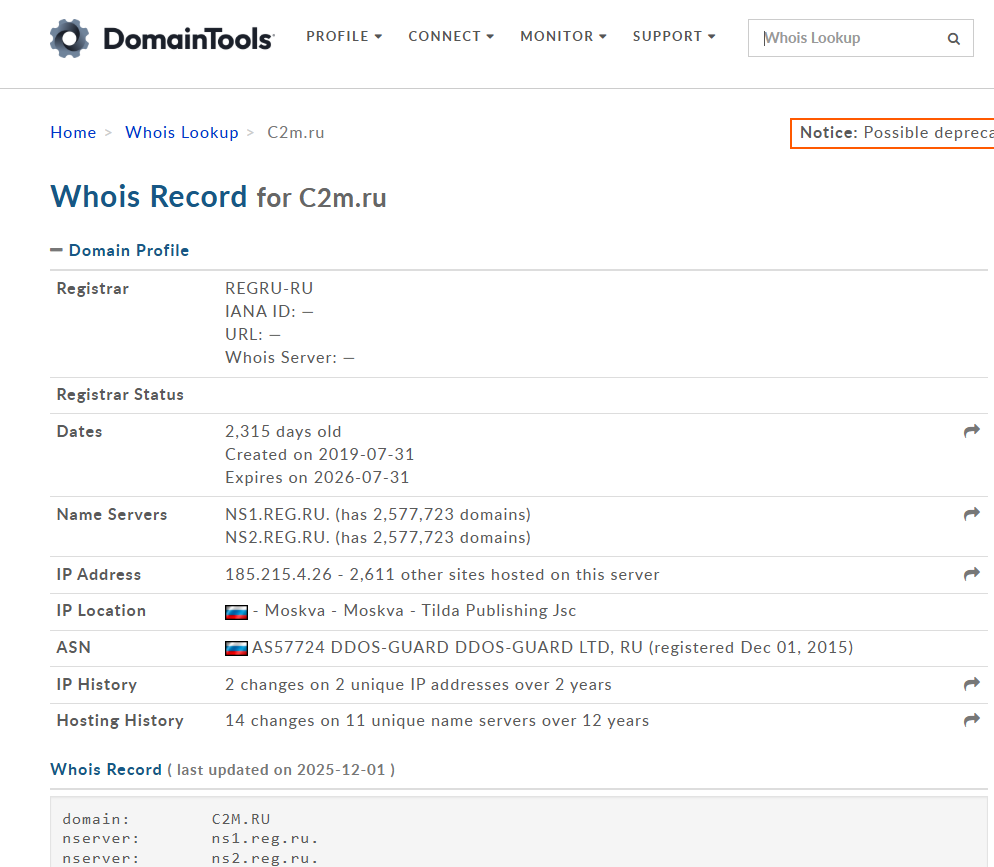Open IP History via its arrow icon
Screen dimensions: 994x867
[971, 684]
